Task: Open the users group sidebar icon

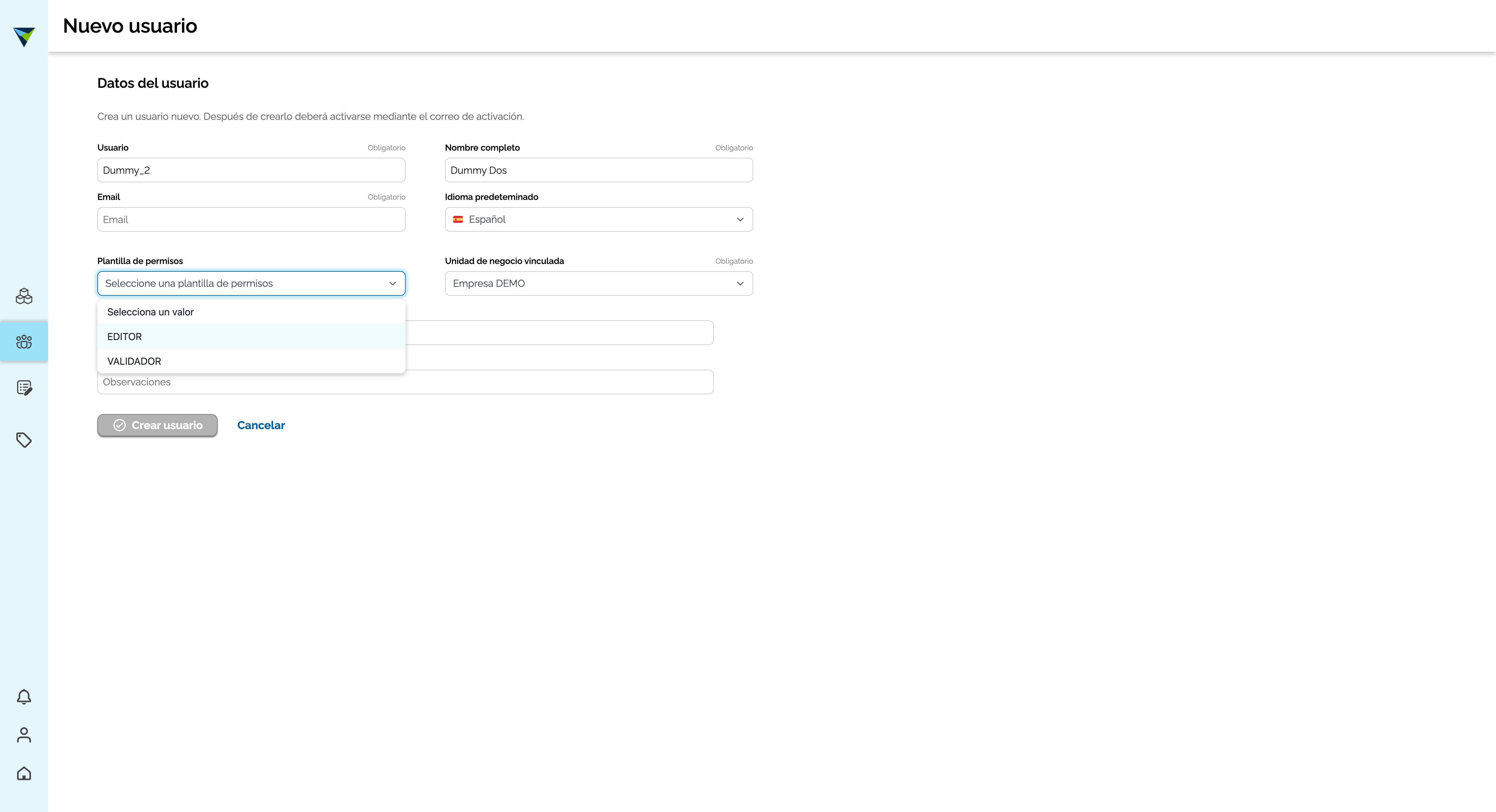Action: click(x=24, y=341)
